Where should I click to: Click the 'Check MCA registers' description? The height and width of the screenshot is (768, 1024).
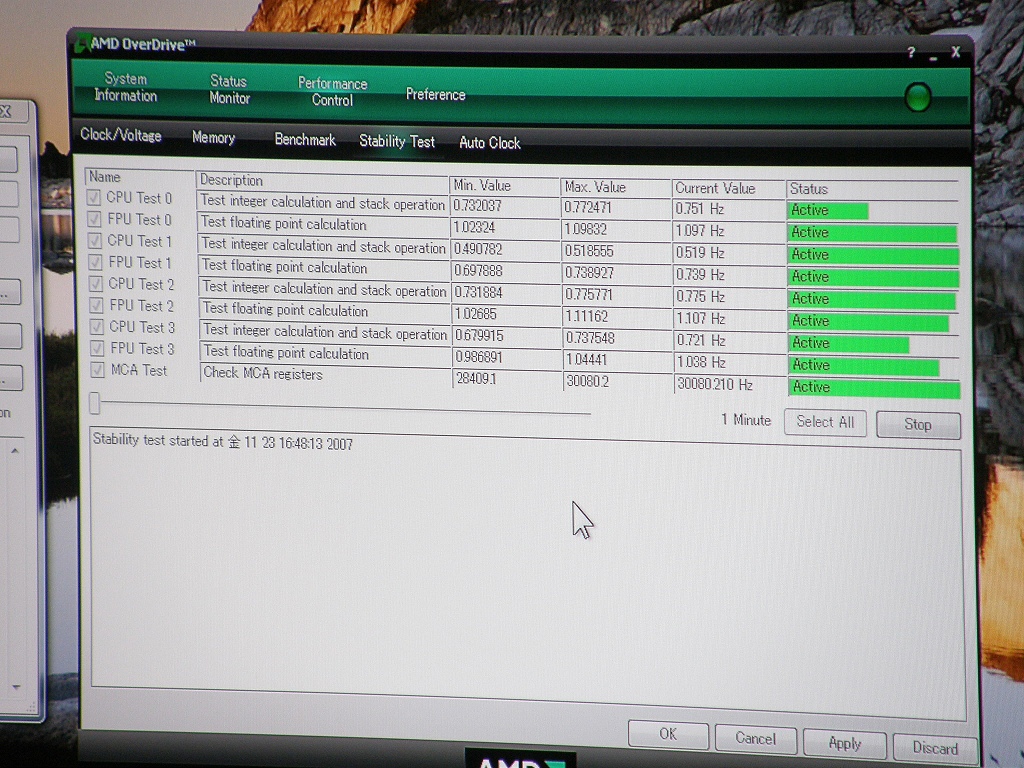tap(263, 374)
